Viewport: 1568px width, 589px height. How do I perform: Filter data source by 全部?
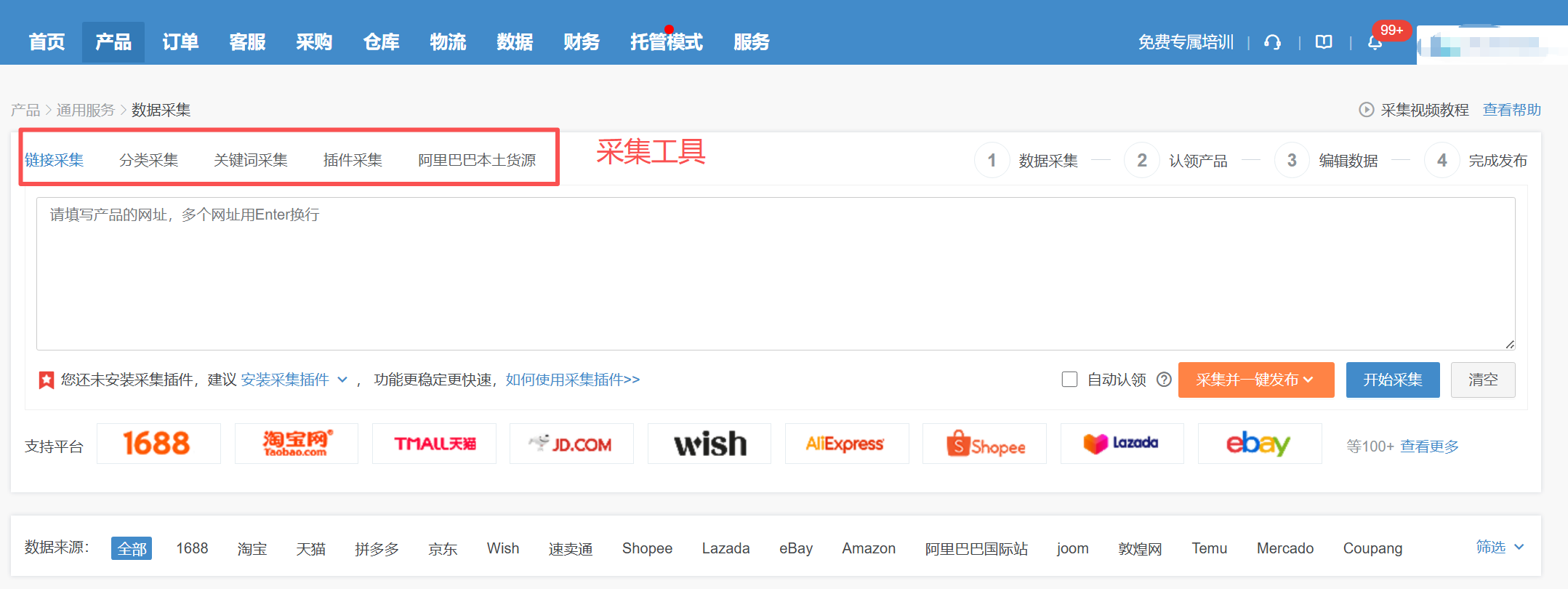[x=132, y=548]
